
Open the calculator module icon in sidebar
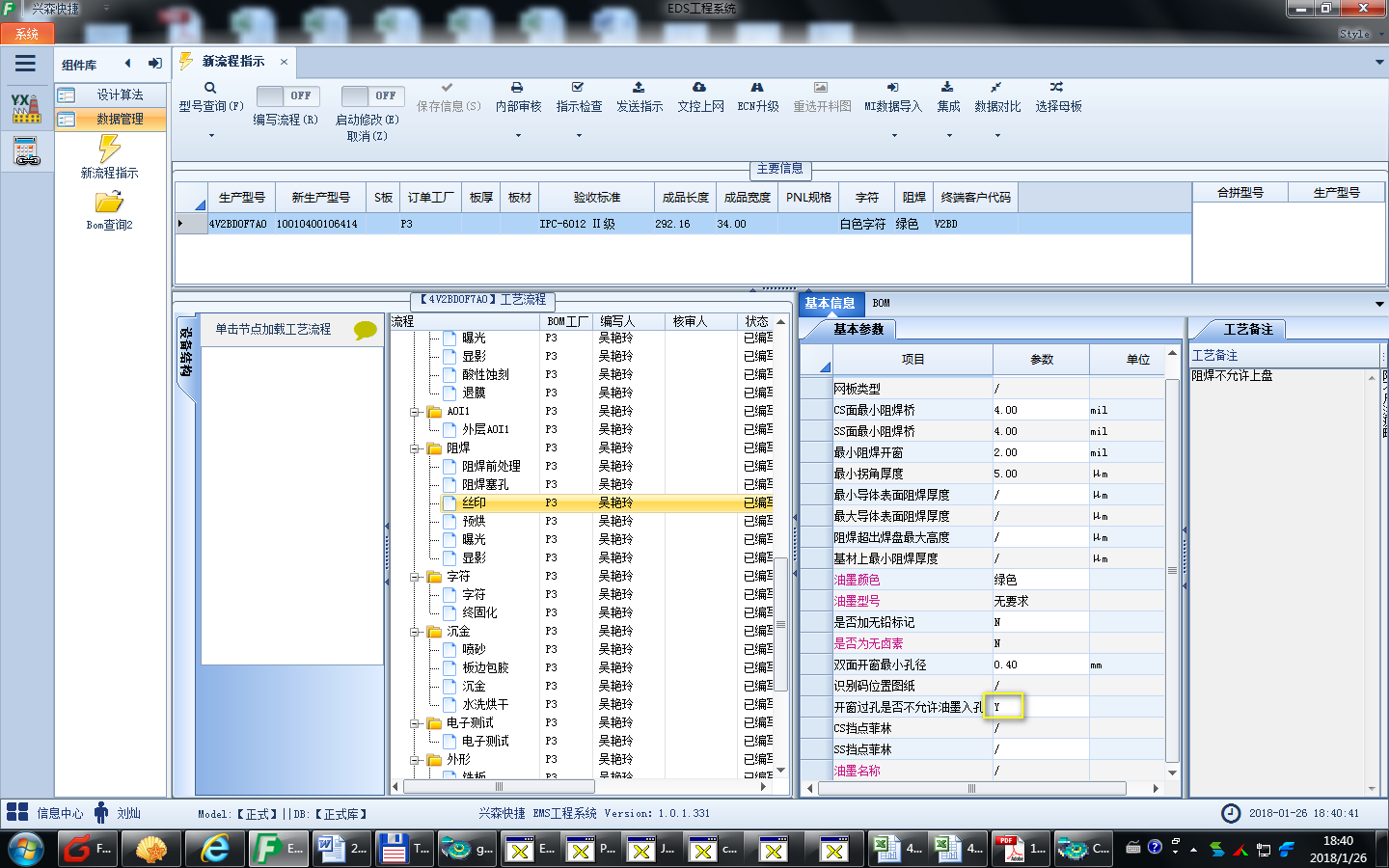coord(26,151)
